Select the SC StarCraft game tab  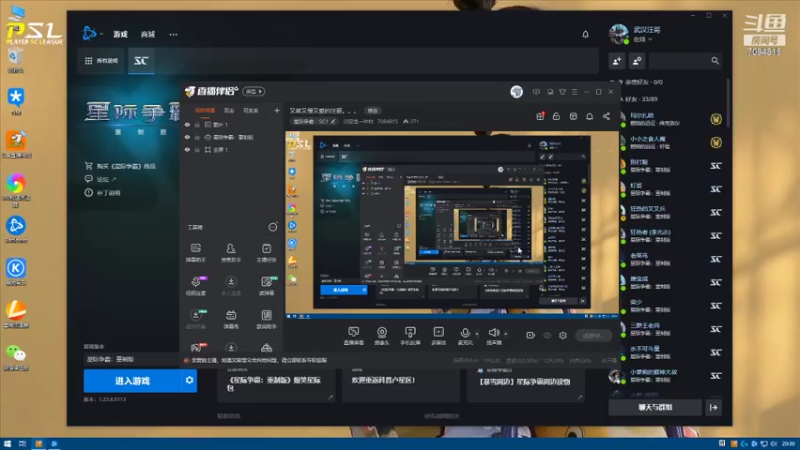tap(141, 61)
